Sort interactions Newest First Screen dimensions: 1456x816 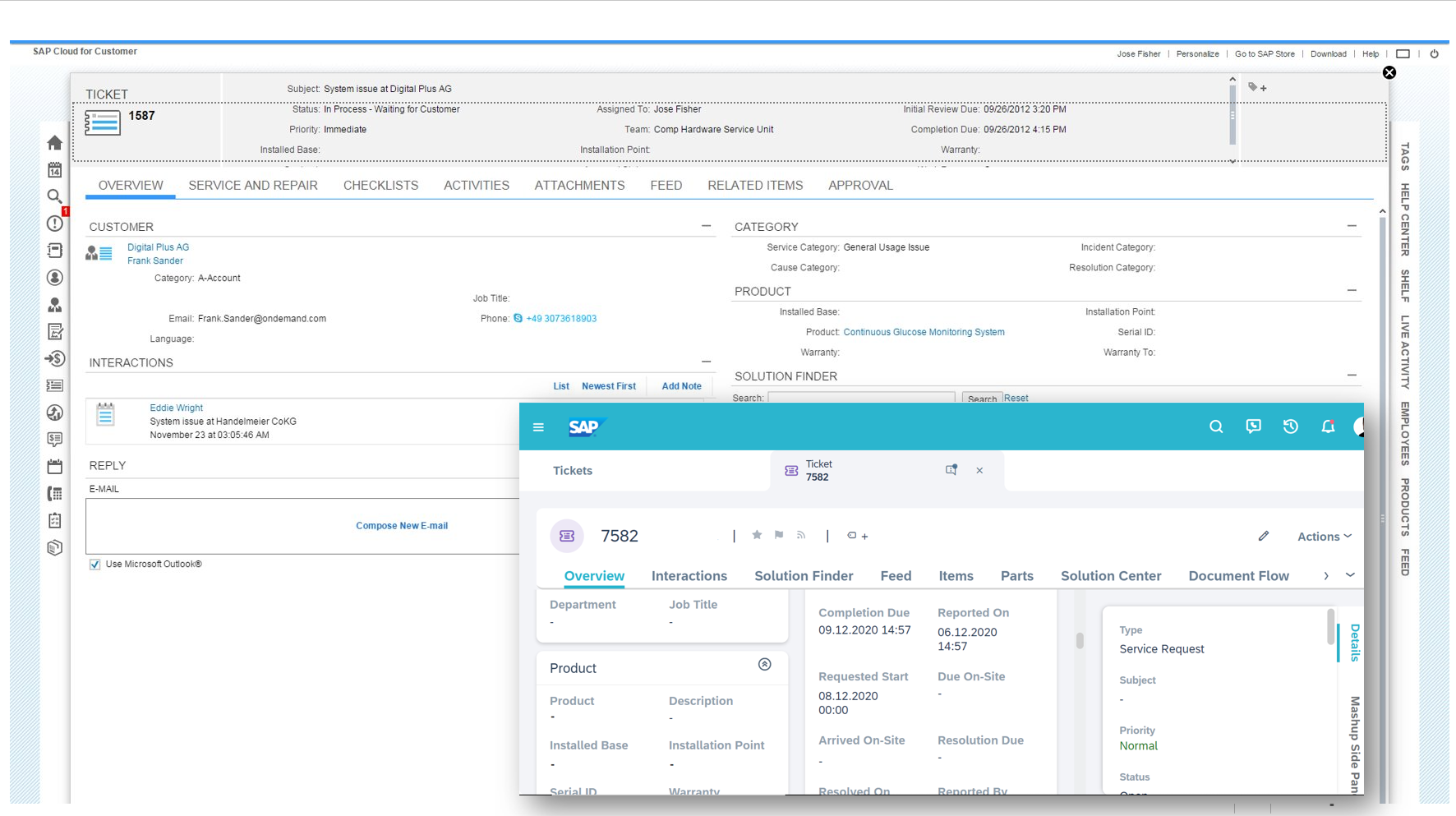click(609, 386)
